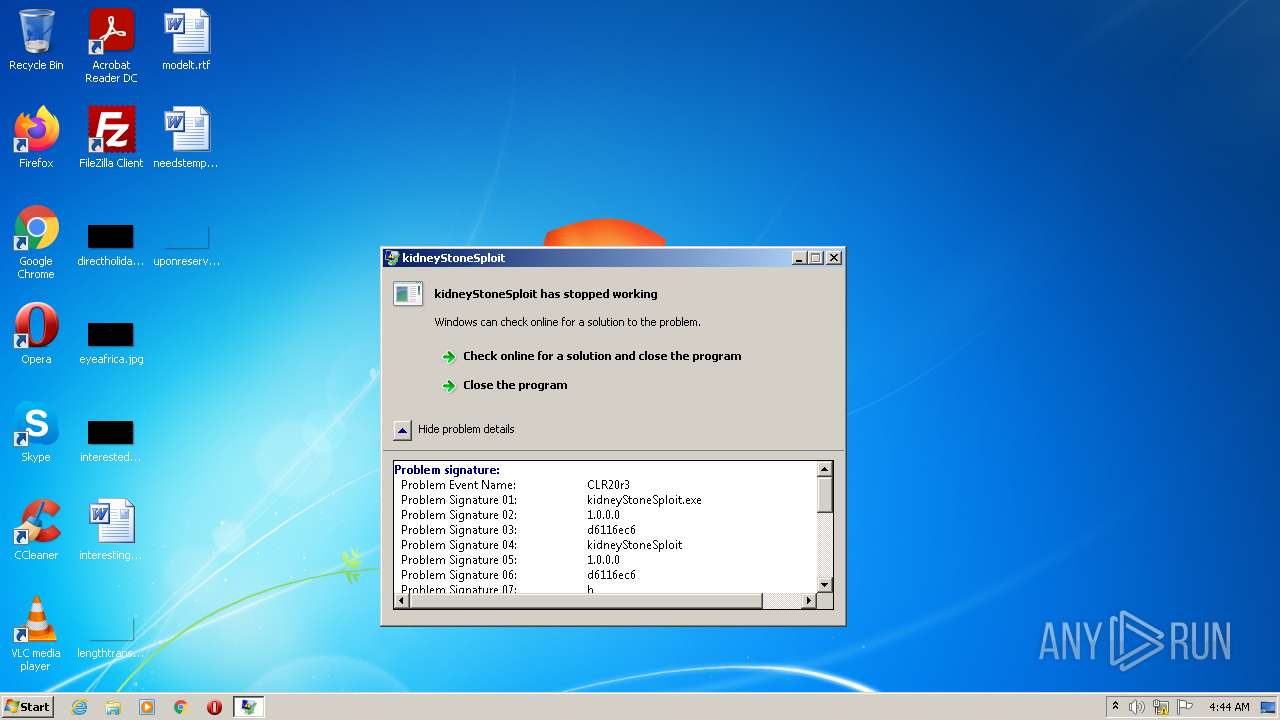
Task: Open Windows Explorer folder in taskbar
Action: (x=113, y=707)
